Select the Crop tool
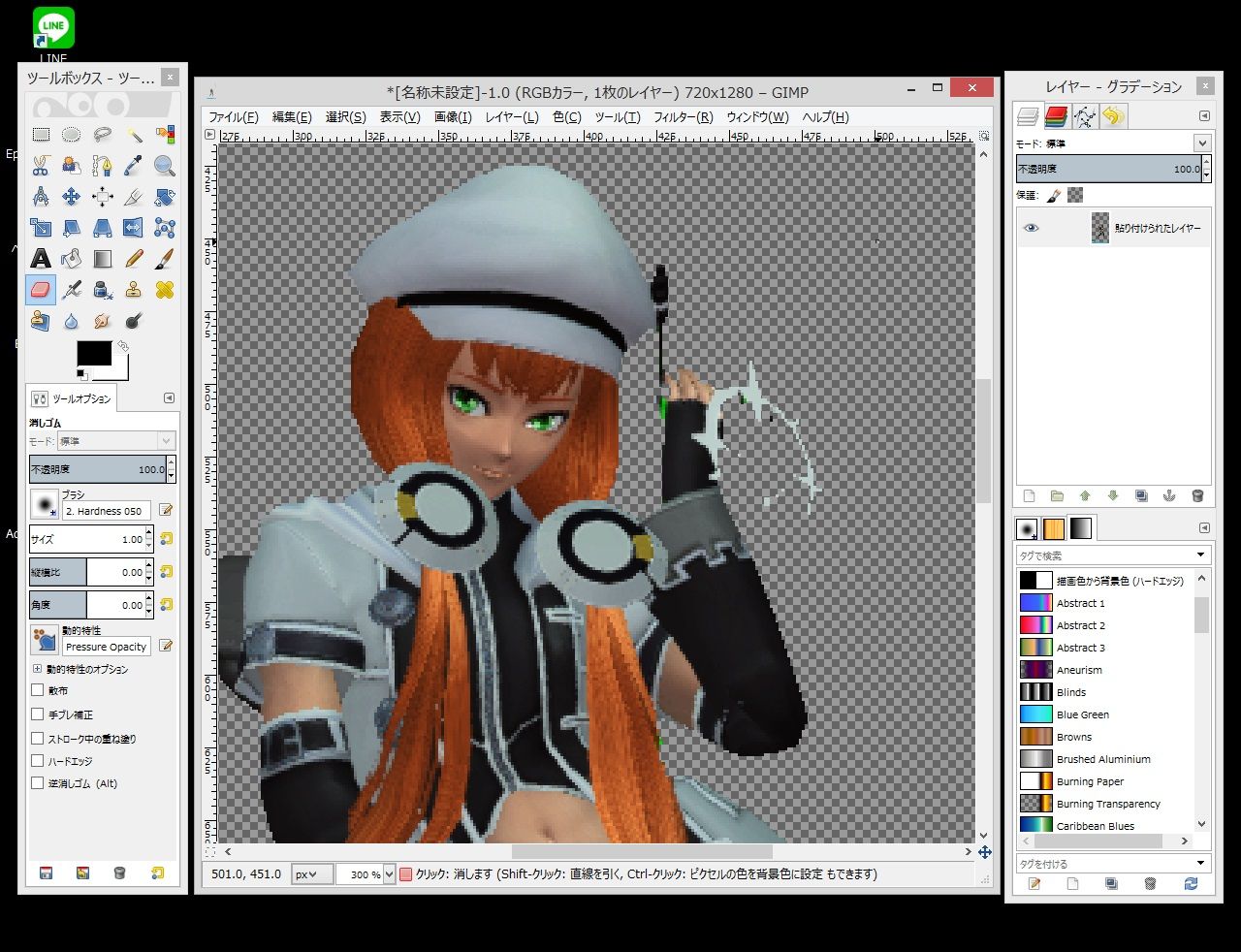Image resolution: width=1241 pixels, height=952 pixels. click(x=134, y=197)
